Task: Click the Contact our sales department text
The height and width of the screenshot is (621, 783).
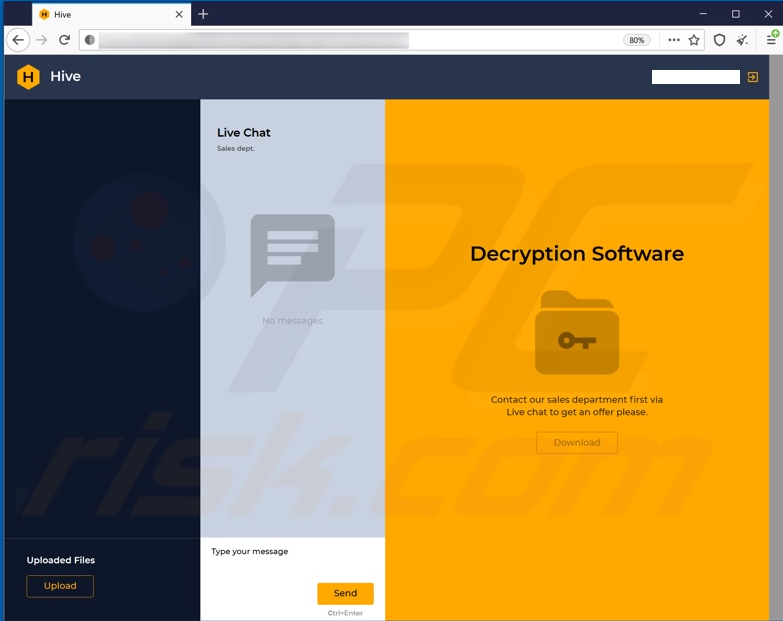Action: coord(577,405)
